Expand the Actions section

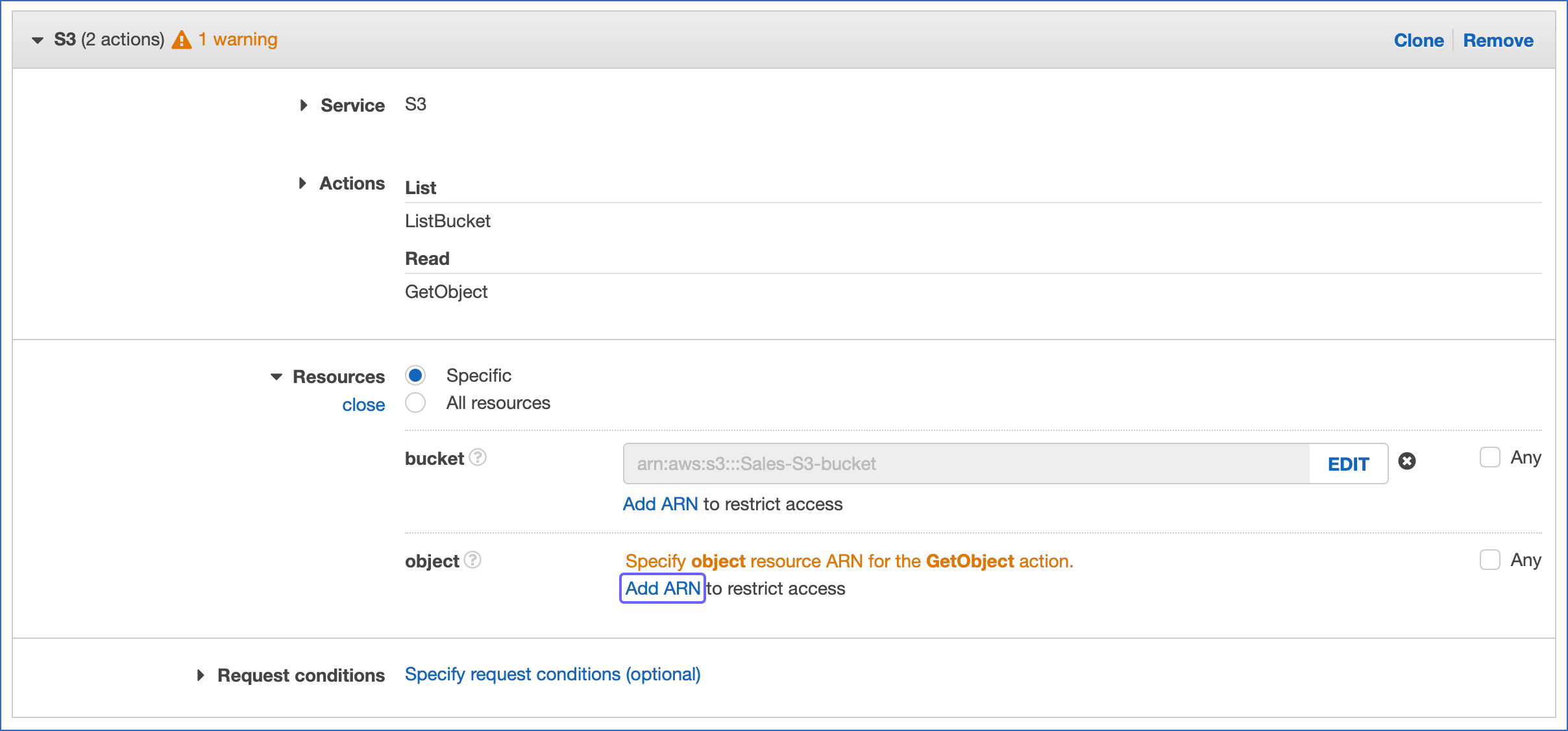click(x=302, y=183)
